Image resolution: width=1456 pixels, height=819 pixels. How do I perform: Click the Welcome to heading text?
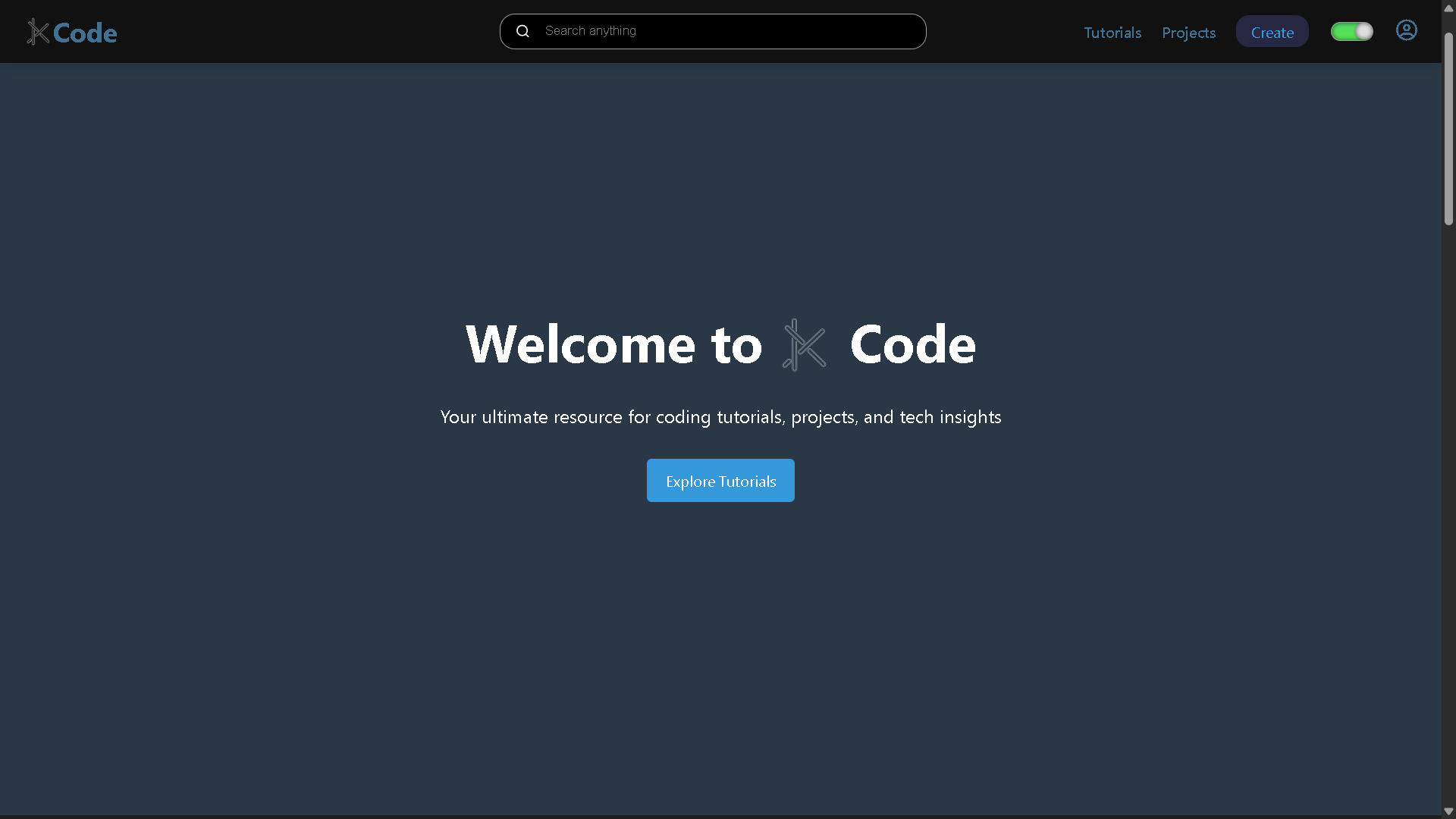(x=613, y=345)
